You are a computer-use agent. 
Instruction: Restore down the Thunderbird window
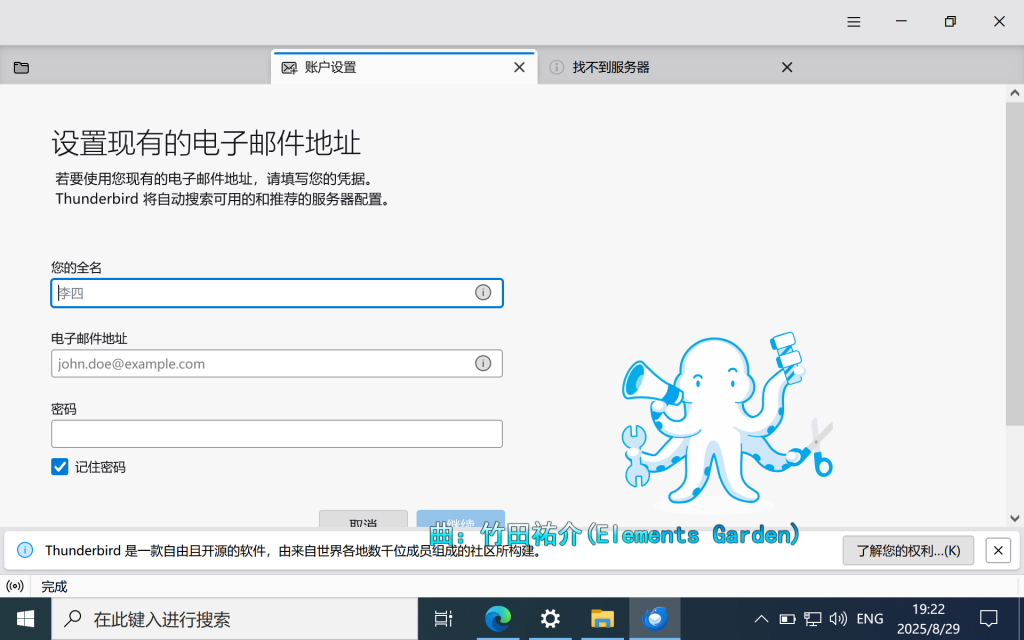point(950,22)
